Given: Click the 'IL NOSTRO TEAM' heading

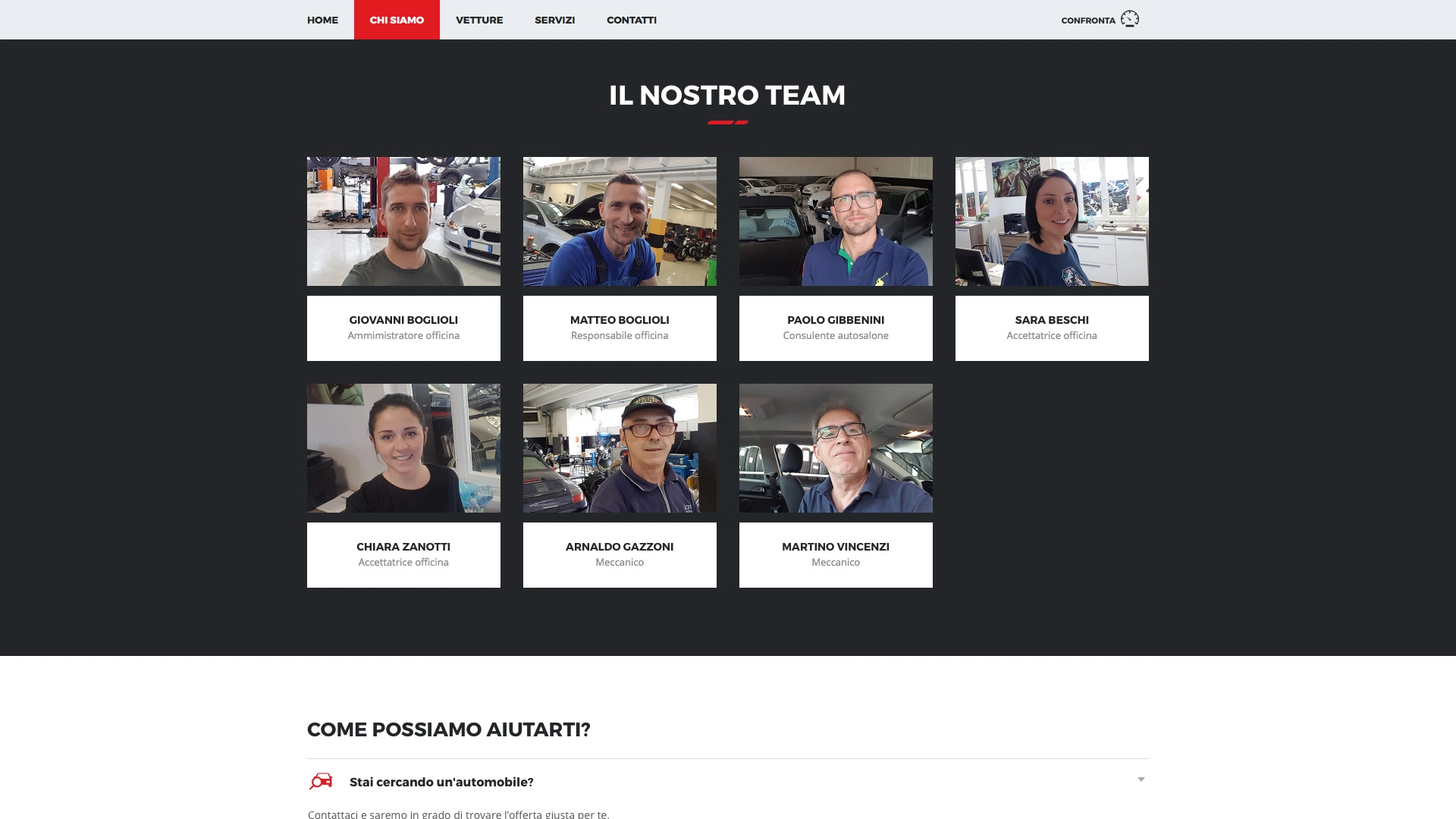Looking at the screenshot, I should (x=727, y=96).
